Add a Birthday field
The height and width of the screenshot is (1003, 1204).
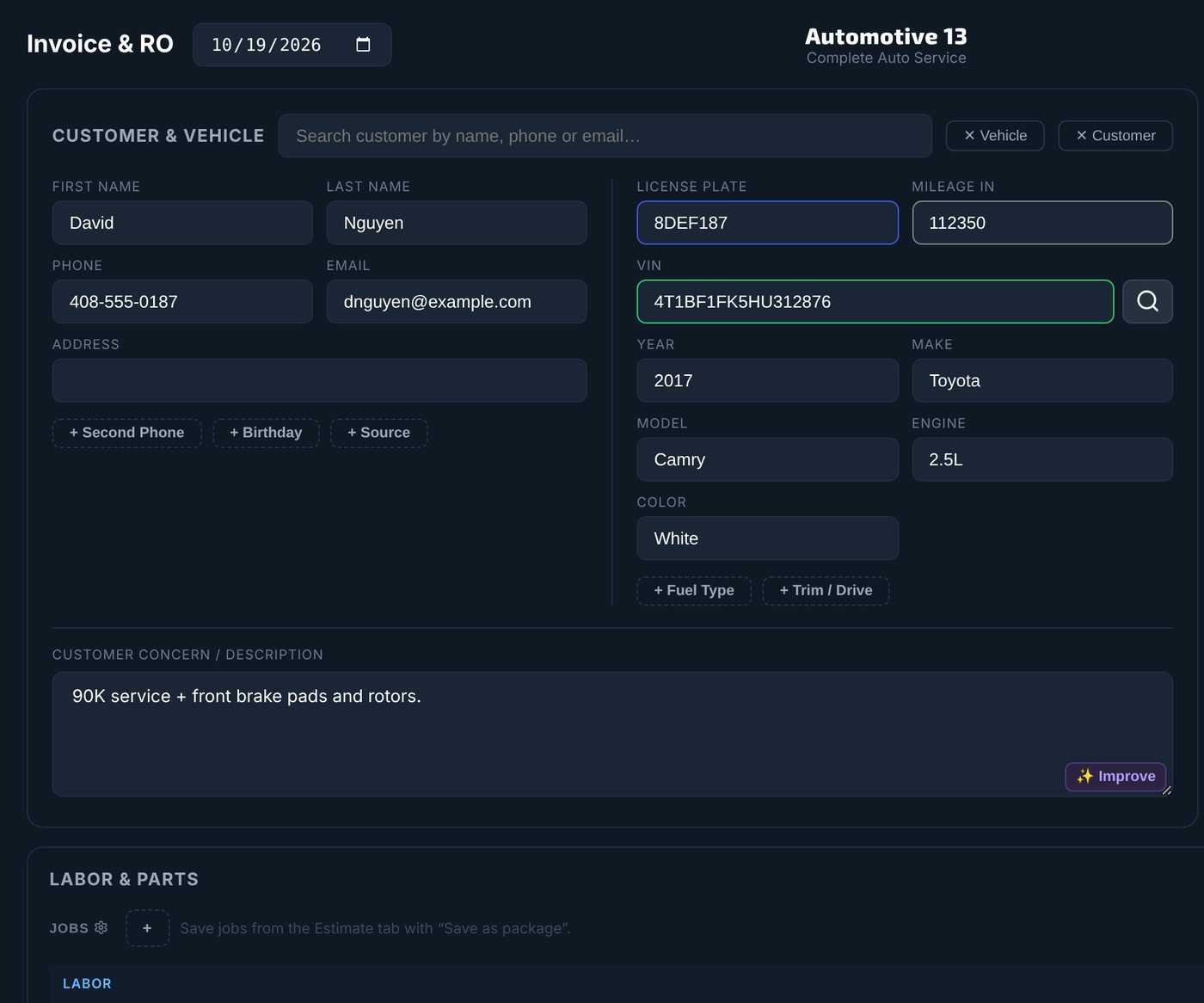266,433
